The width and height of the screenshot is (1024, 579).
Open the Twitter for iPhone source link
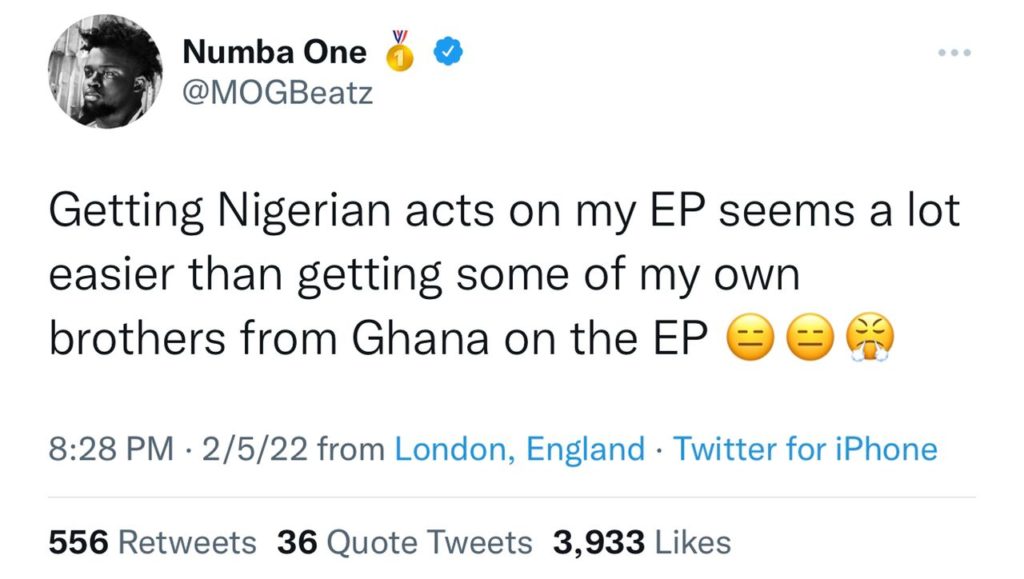coord(805,449)
